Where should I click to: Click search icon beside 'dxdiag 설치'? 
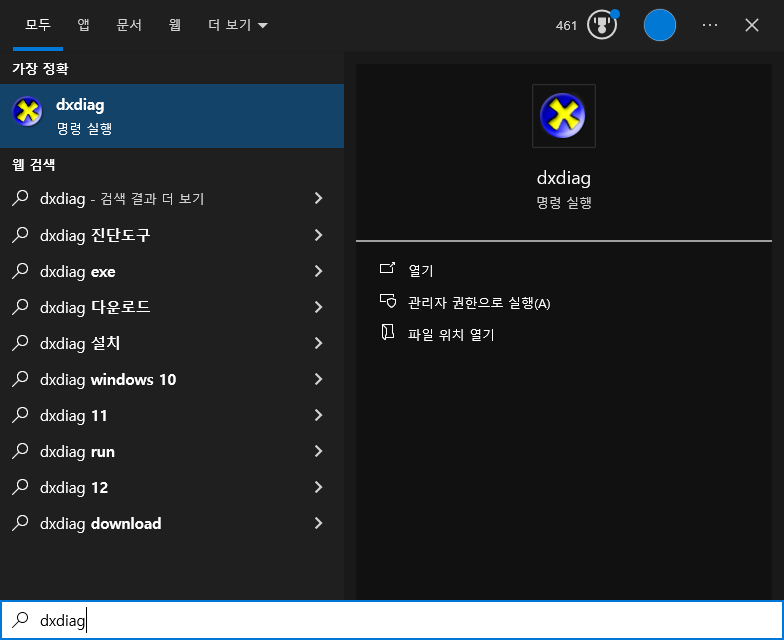tap(20, 342)
